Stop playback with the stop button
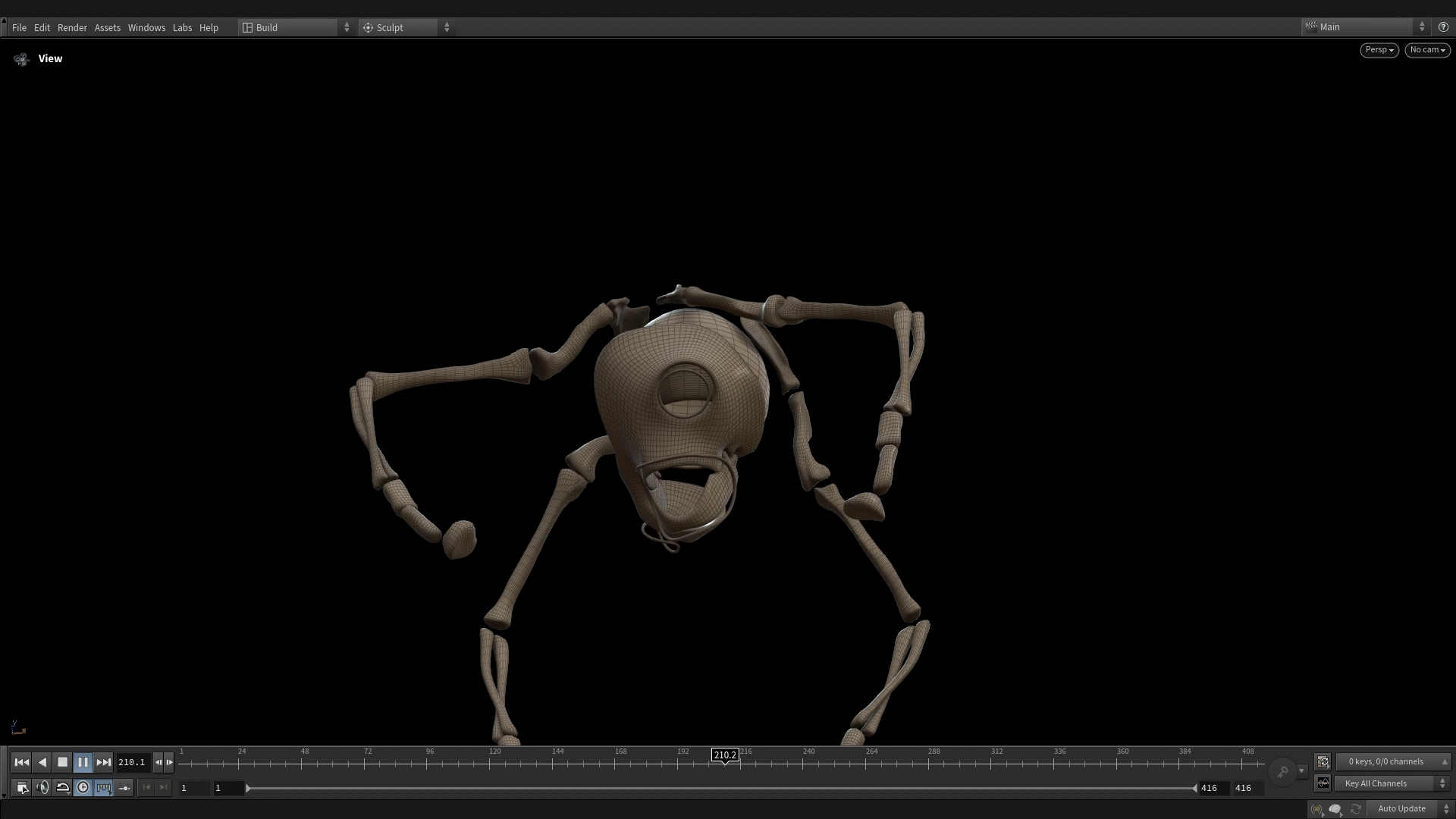1456x819 pixels. click(x=63, y=762)
